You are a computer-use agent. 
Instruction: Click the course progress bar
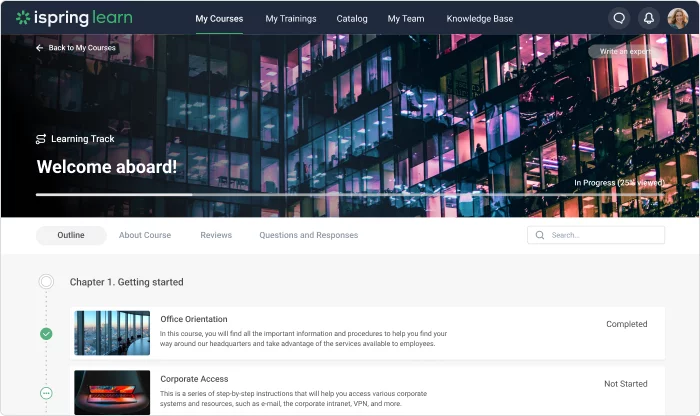point(350,195)
